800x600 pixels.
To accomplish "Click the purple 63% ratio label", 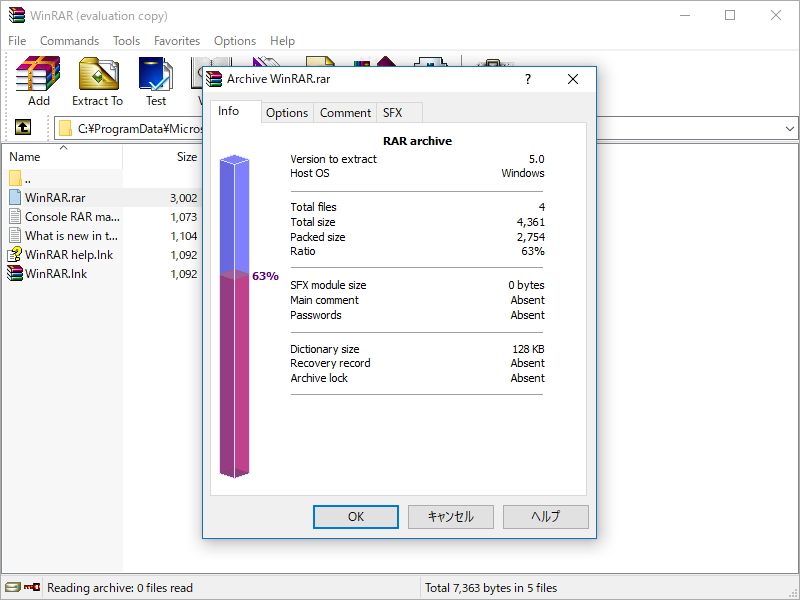I will point(265,276).
